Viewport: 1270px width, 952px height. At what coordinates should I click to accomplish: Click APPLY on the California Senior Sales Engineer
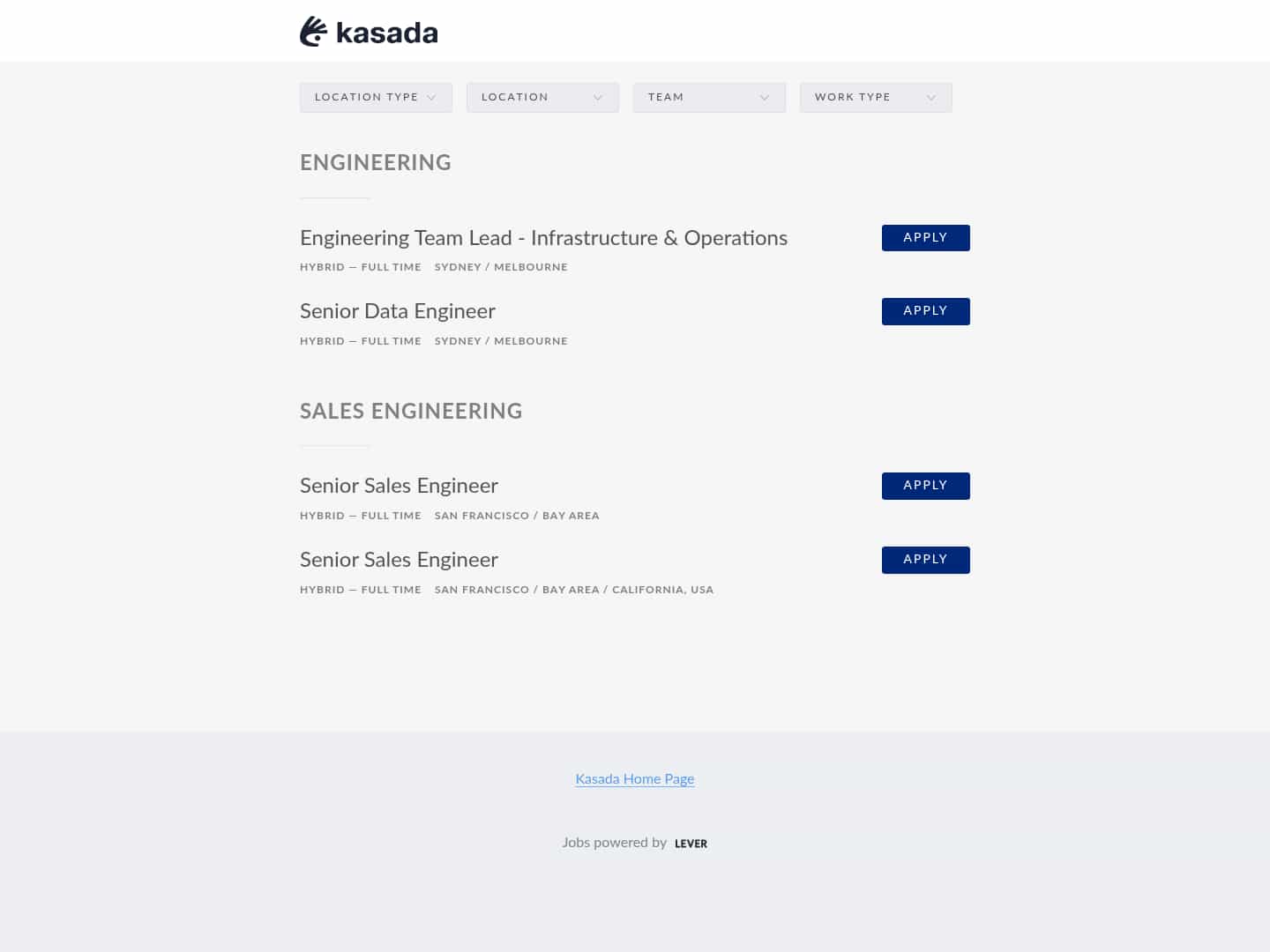(x=925, y=560)
